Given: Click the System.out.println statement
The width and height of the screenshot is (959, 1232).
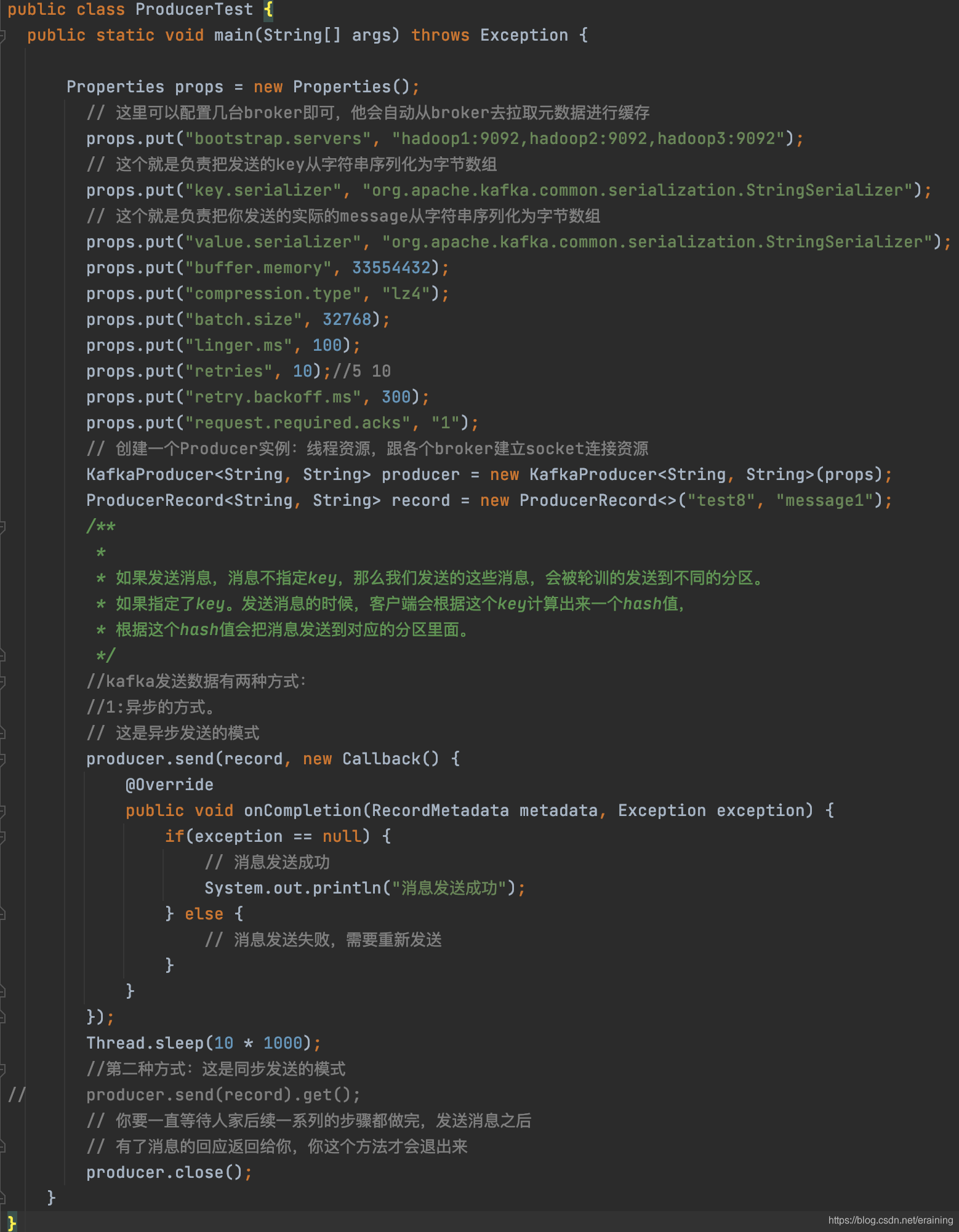Looking at the screenshot, I should pos(365,888).
